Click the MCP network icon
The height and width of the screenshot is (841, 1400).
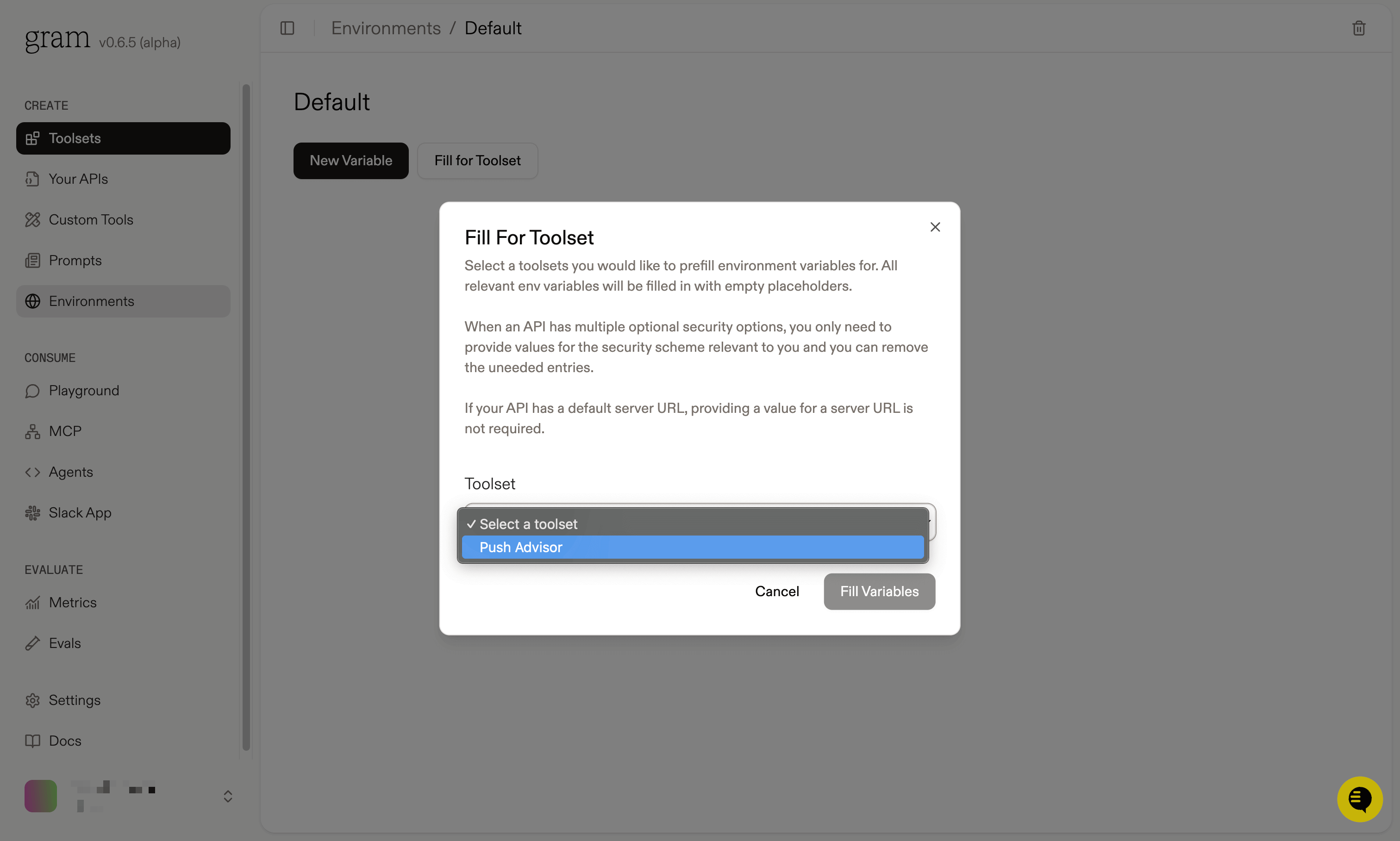(32, 432)
